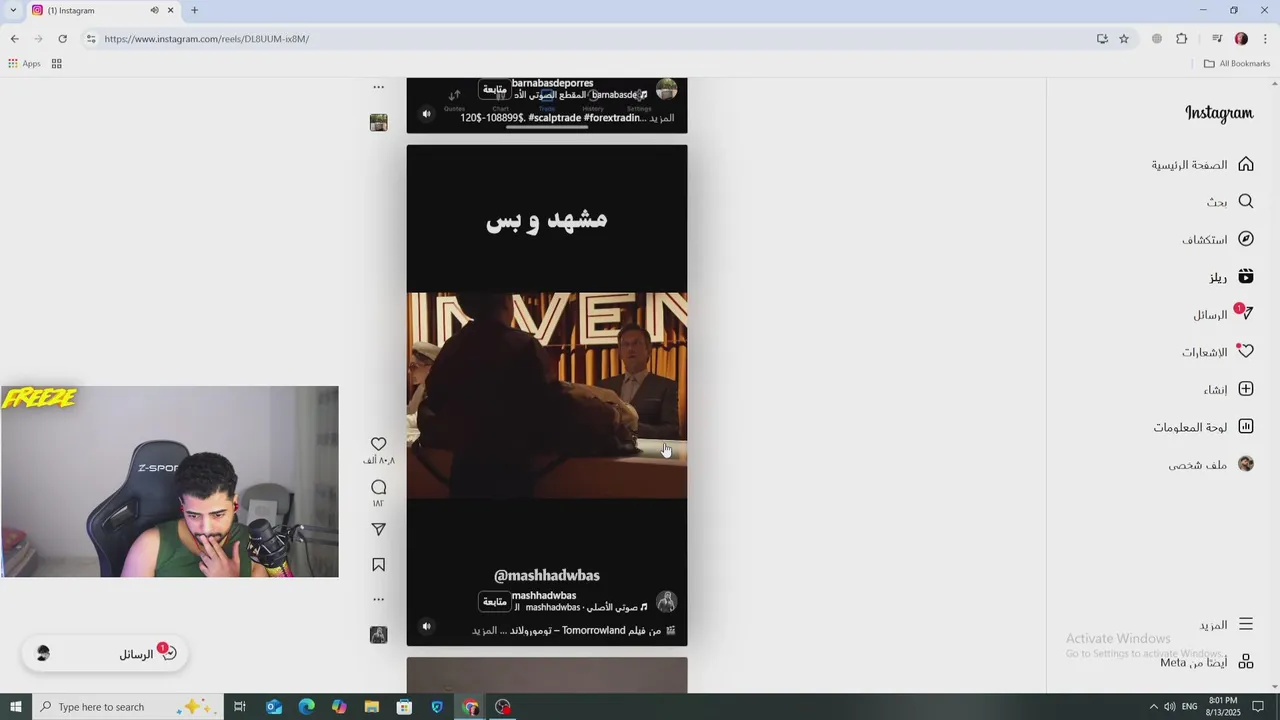Image resolution: width=1280 pixels, height=720 pixels.
Task: Click the Instagram browser tab
Action: tap(101, 11)
